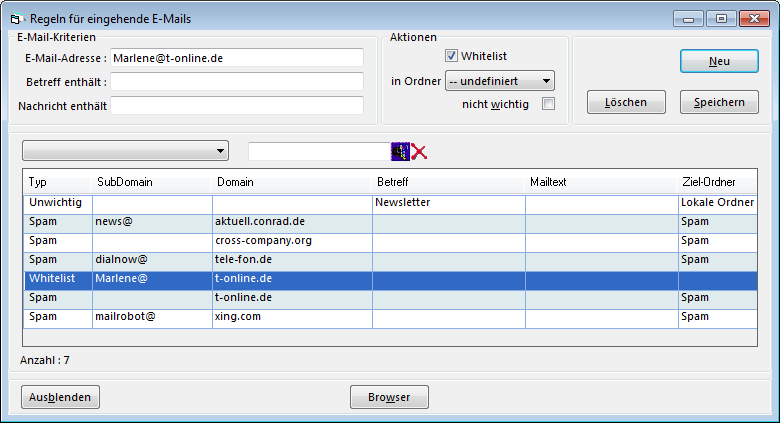Open the Browser button
This screenshot has width=780, height=423.
pos(389,397)
